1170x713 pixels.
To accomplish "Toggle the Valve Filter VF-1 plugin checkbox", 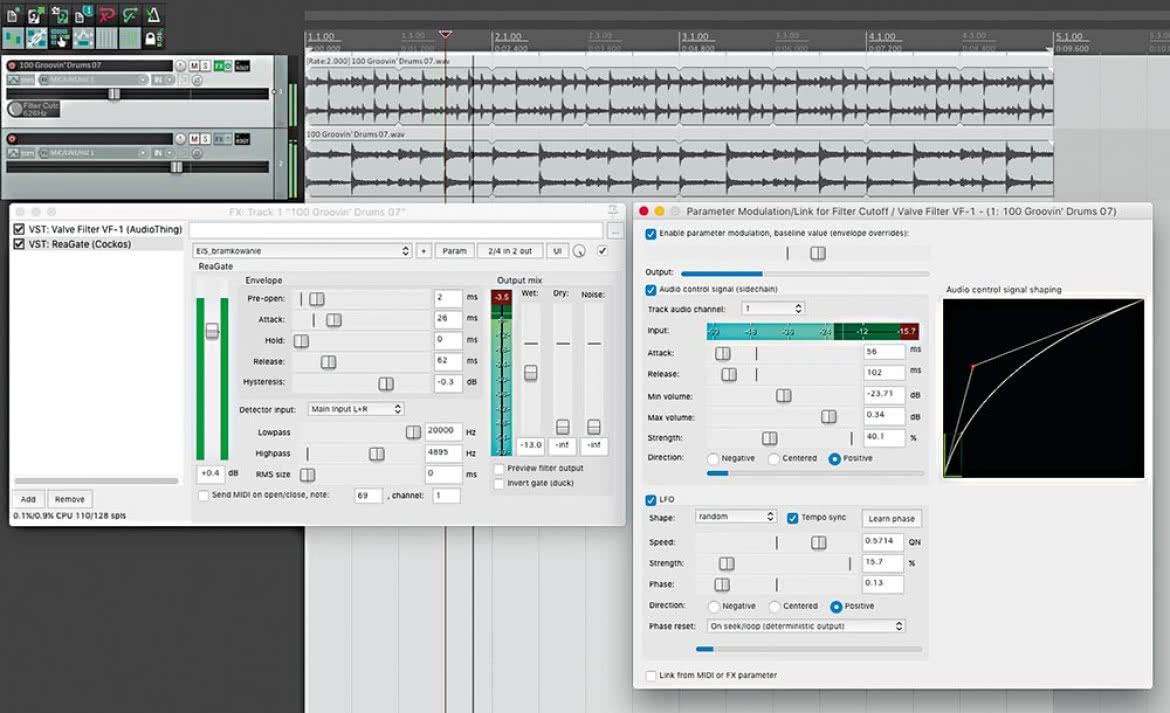I will (x=19, y=229).
